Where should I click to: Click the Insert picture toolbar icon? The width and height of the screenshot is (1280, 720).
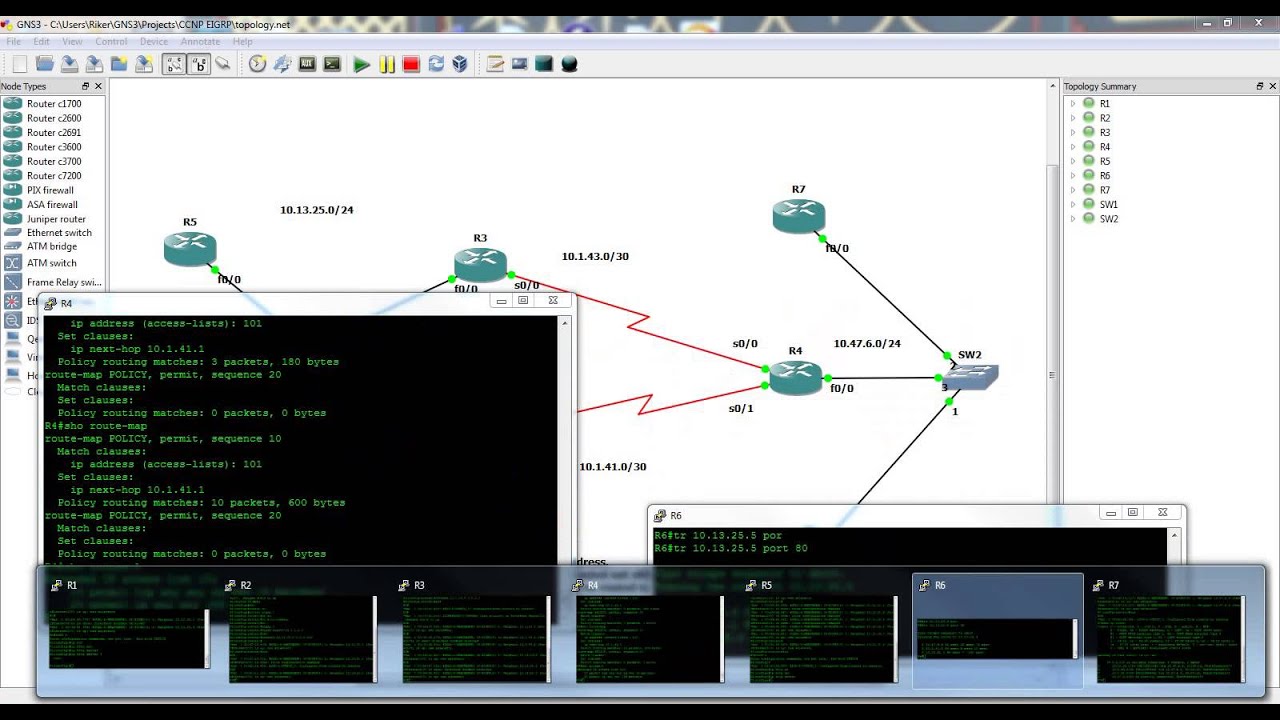(520, 64)
